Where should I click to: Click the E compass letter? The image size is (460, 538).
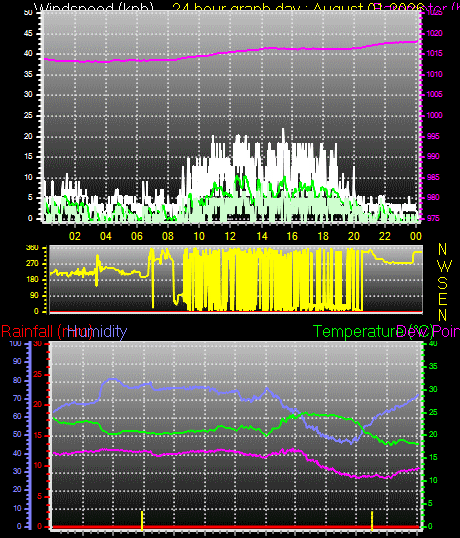pos(443,299)
